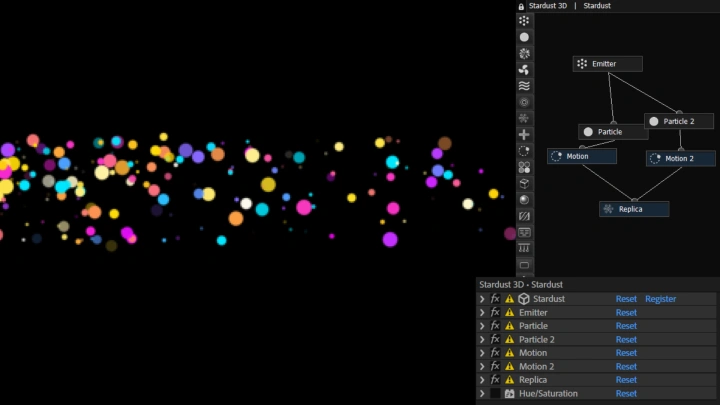
Task: Click the warning icon on the Stardust row
Action: click(509, 299)
